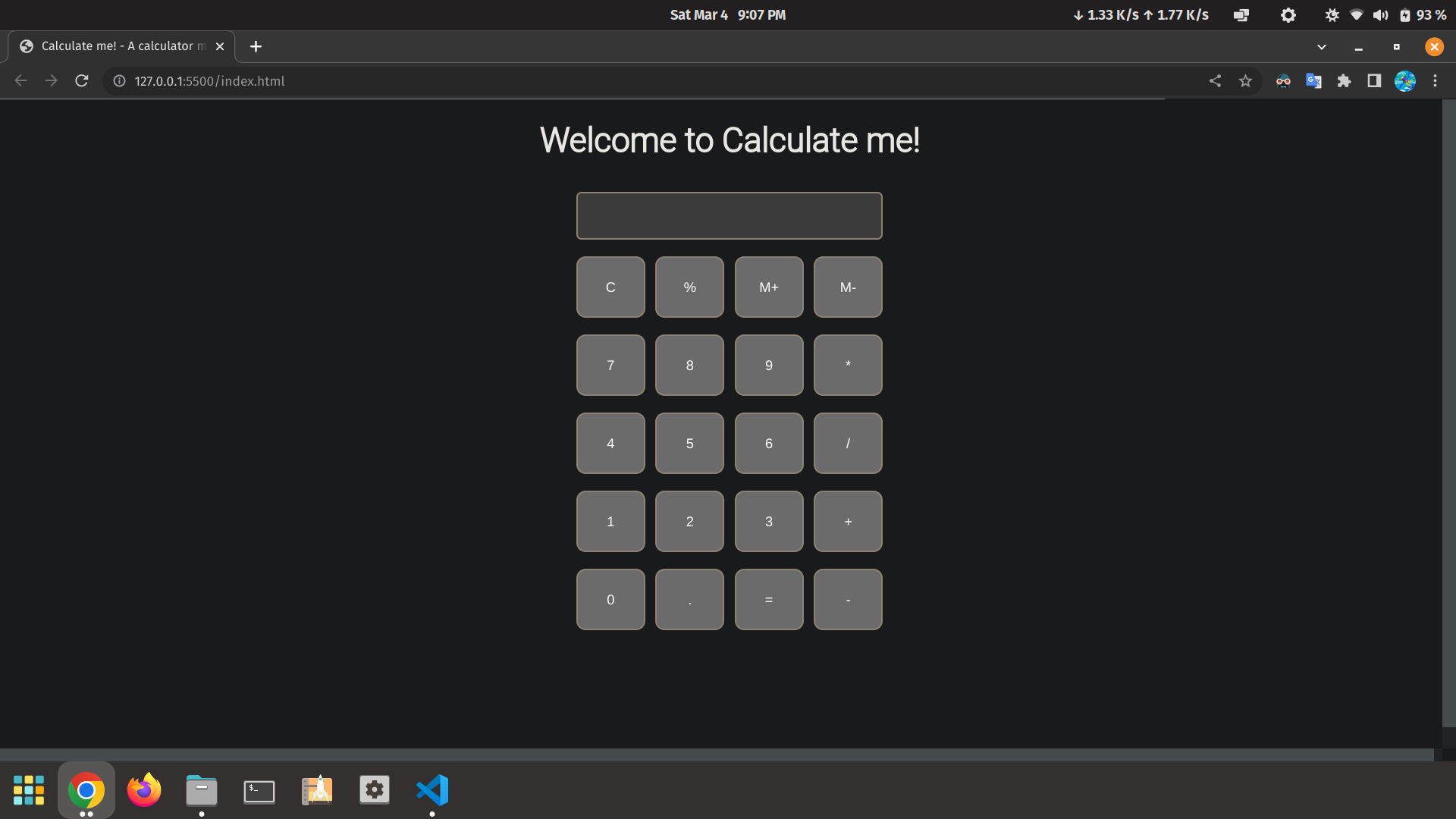Open the tab search chevron dropdown
1456x819 pixels.
(1322, 46)
